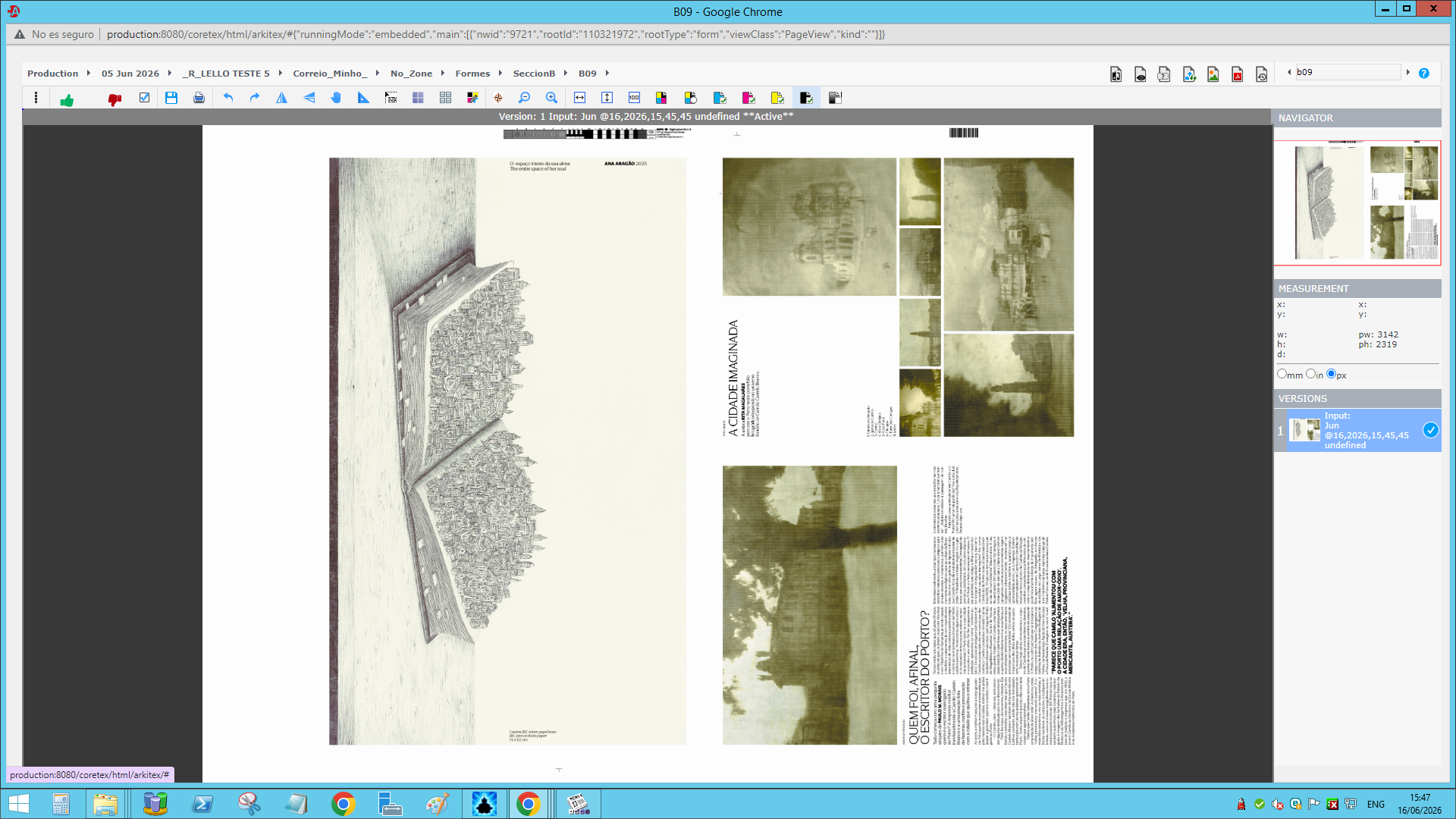Expand the arrow after No_Zone
This screenshot has height=819, width=1456.
443,73
